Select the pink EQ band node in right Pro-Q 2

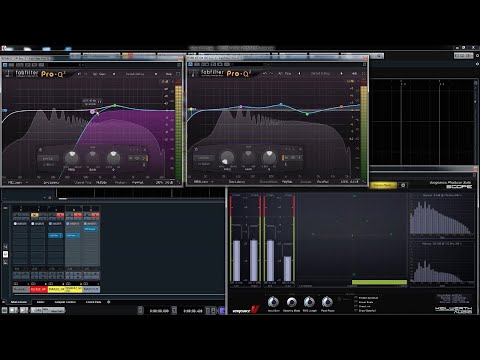pos(241,107)
